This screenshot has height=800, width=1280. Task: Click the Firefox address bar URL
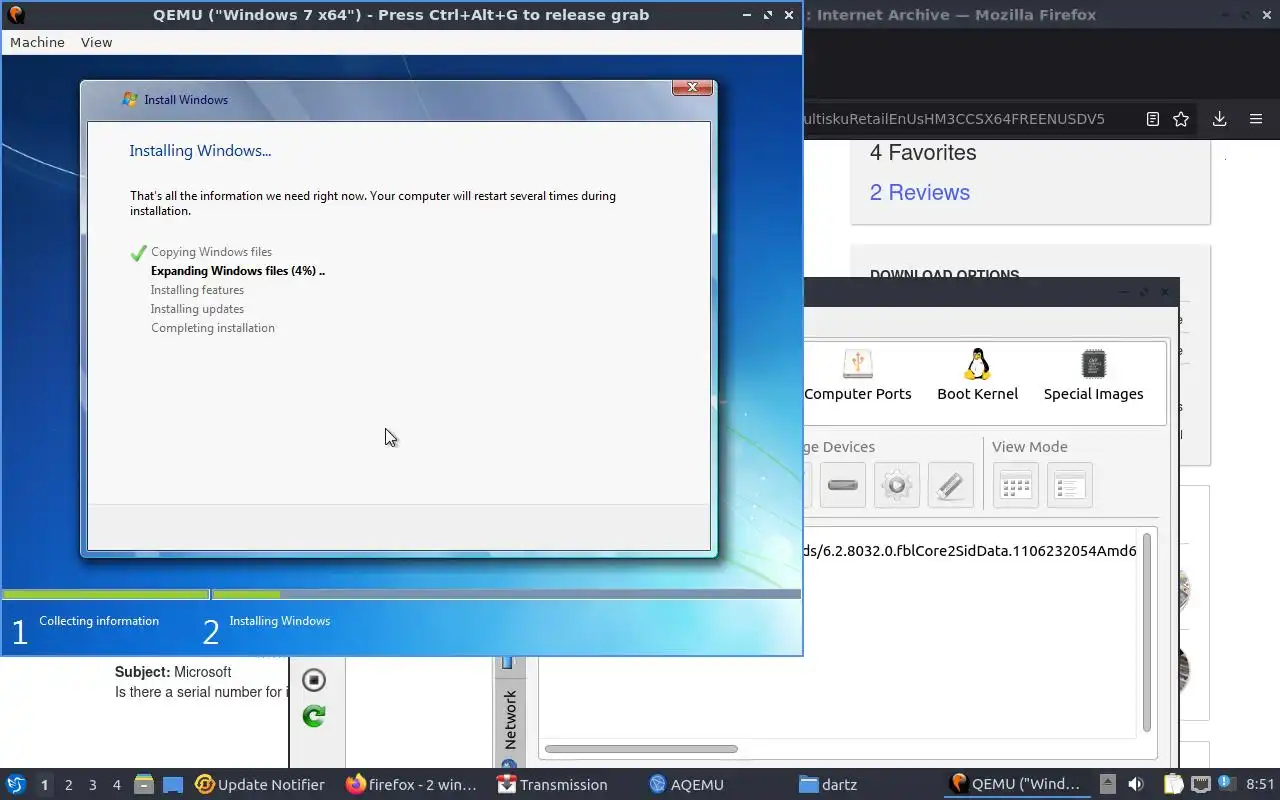click(955, 119)
